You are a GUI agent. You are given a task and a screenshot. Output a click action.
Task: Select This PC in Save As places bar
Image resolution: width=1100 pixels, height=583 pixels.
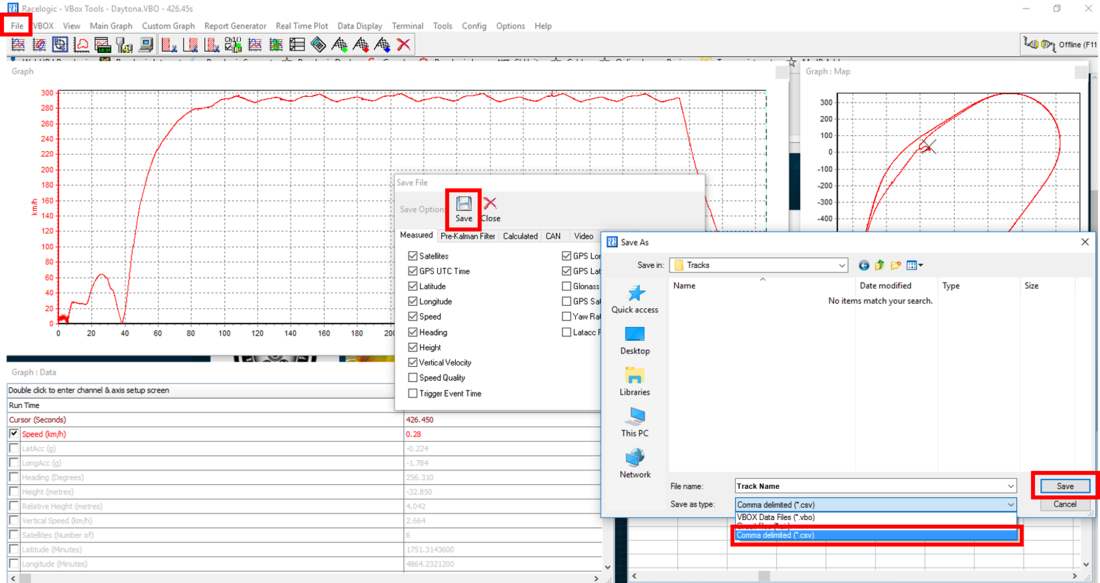click(635, 422)
